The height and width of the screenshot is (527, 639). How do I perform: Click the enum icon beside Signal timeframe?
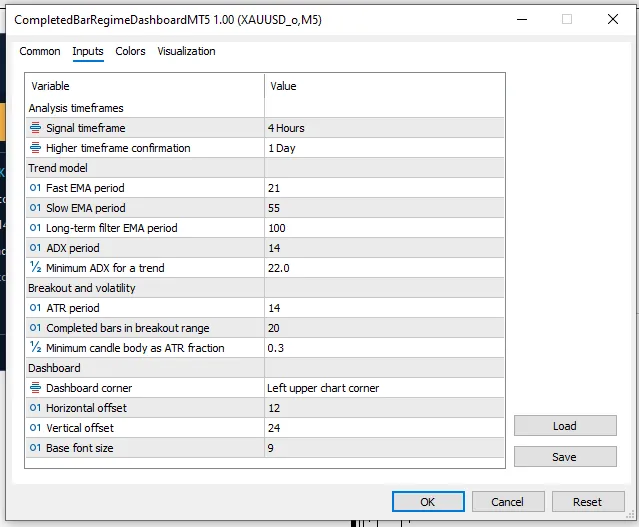[x=35, y=128]
